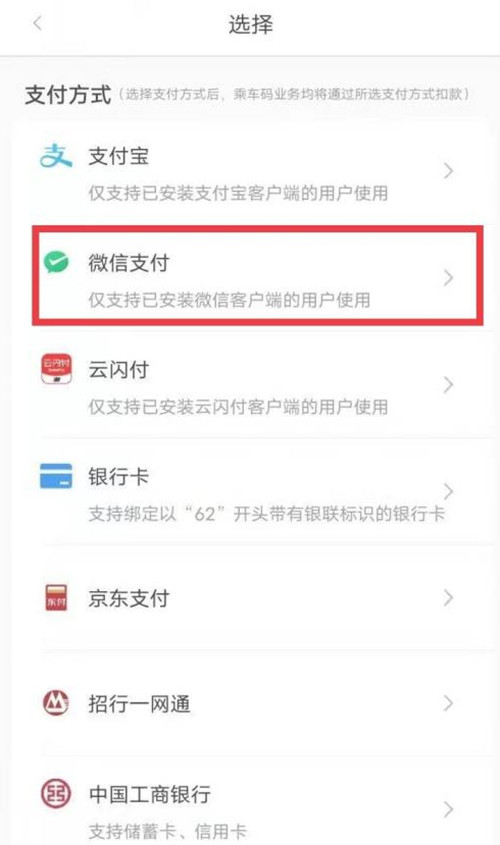Tap the 银行卡 description about 62 cards
The image size is (500, 845).
pos(267,514)
